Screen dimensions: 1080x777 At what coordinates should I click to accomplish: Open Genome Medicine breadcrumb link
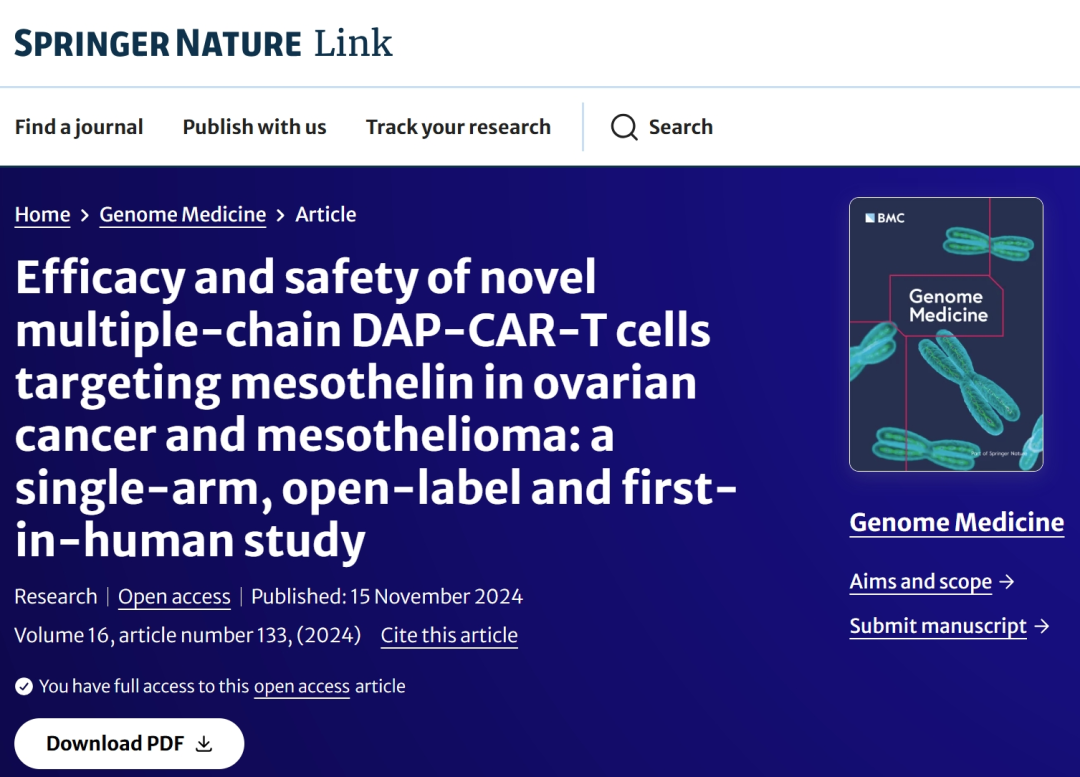(183, 215)
